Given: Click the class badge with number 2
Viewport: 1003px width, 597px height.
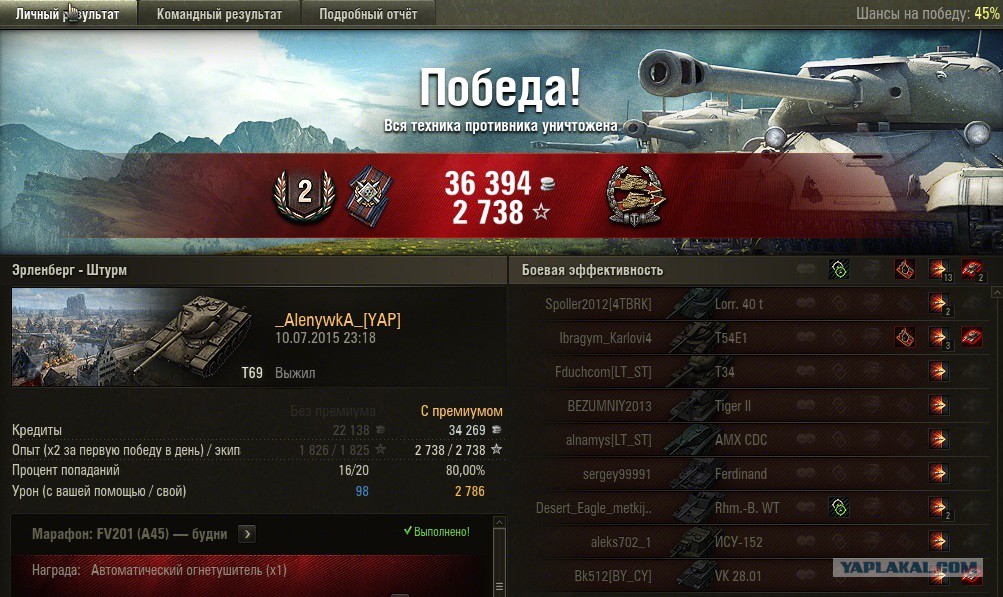Looking at the screenshot, I should (x=304, y=195).
